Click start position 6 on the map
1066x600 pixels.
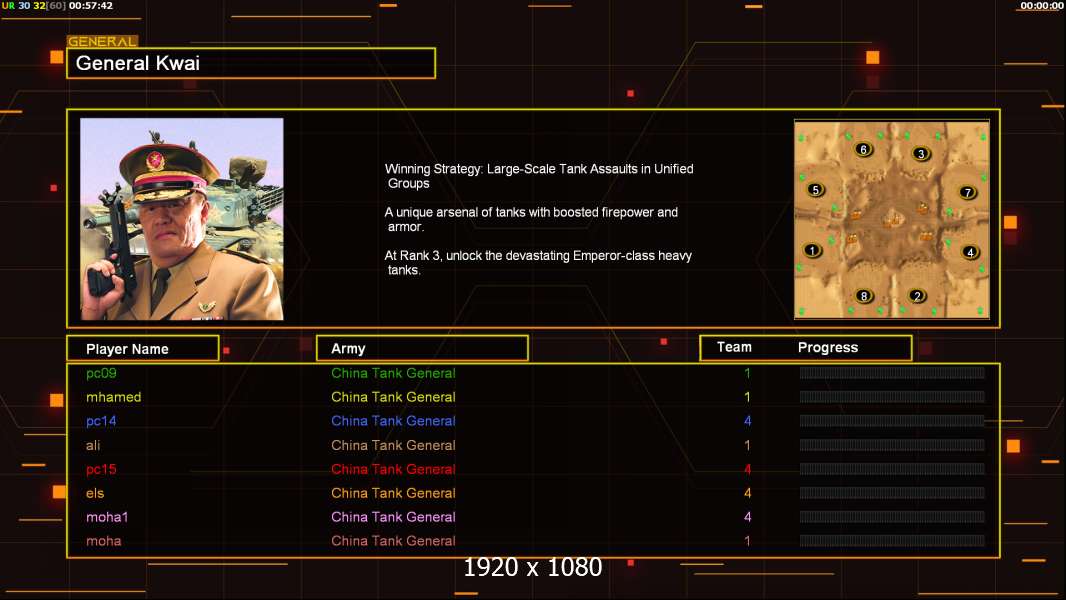tap(863, 149)
